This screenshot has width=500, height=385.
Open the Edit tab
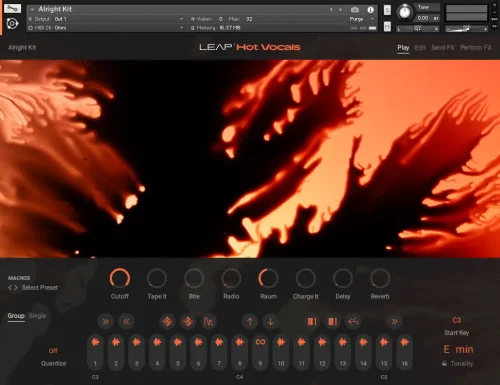click(x=420, y=48)
